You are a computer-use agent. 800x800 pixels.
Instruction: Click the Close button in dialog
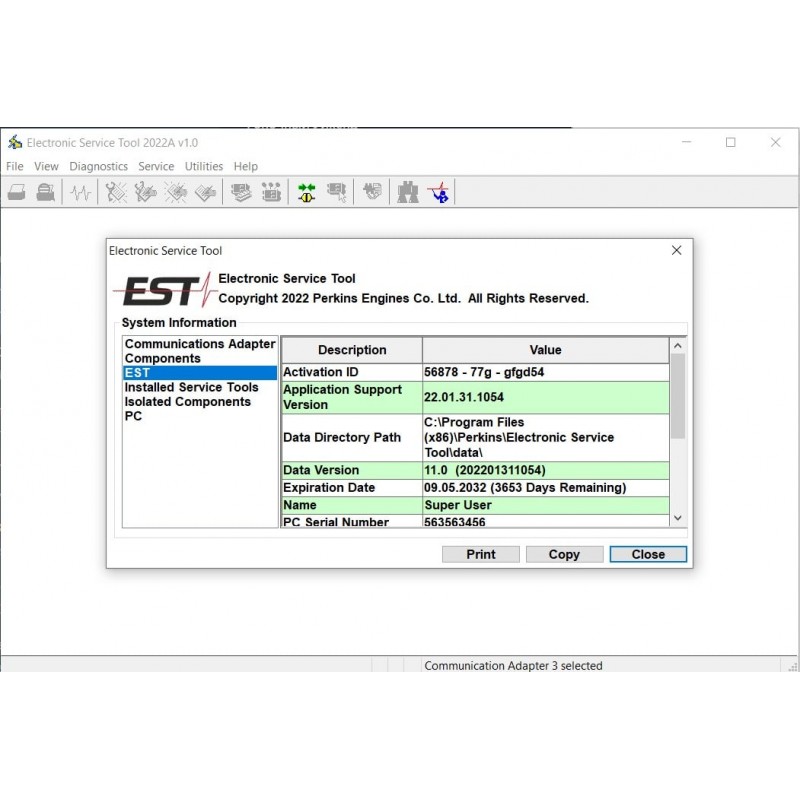[x=648, y=554]
